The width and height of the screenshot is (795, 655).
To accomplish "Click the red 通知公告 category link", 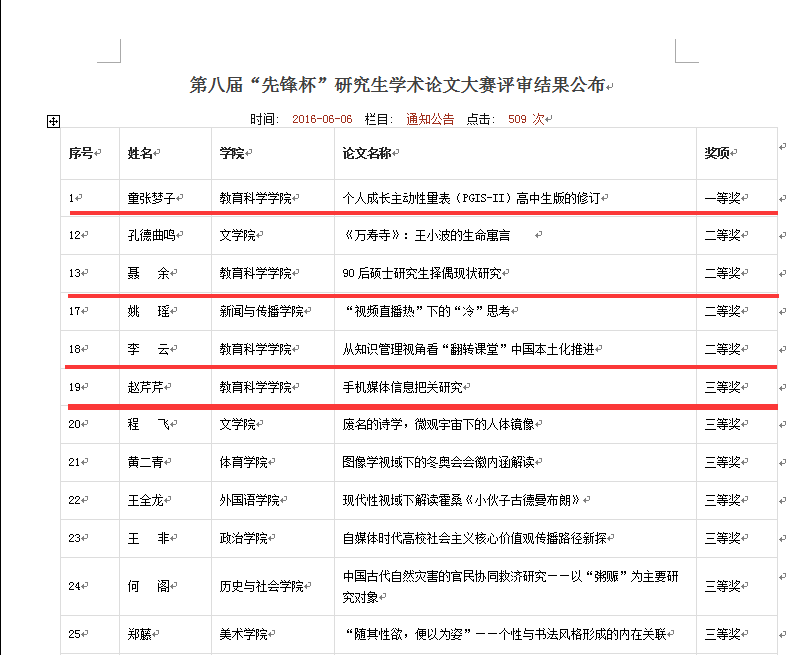I will point(430,119).
